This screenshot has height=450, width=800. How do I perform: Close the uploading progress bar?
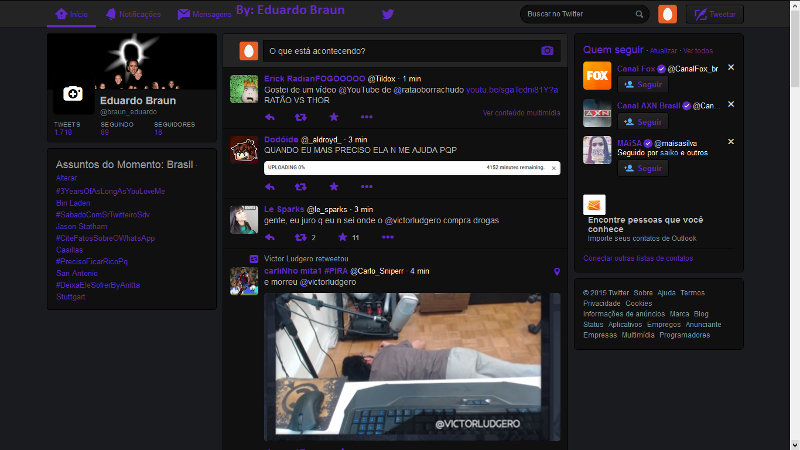click(554, 168)
